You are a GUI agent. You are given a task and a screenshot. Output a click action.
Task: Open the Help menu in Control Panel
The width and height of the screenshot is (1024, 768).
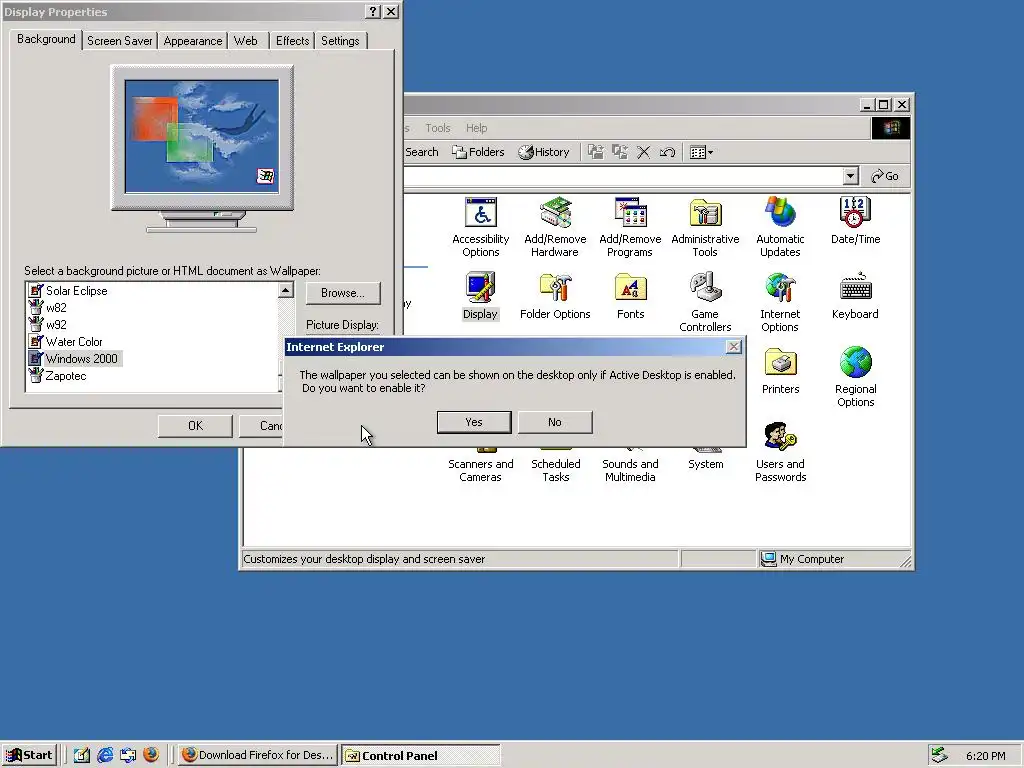coord(477,128)
